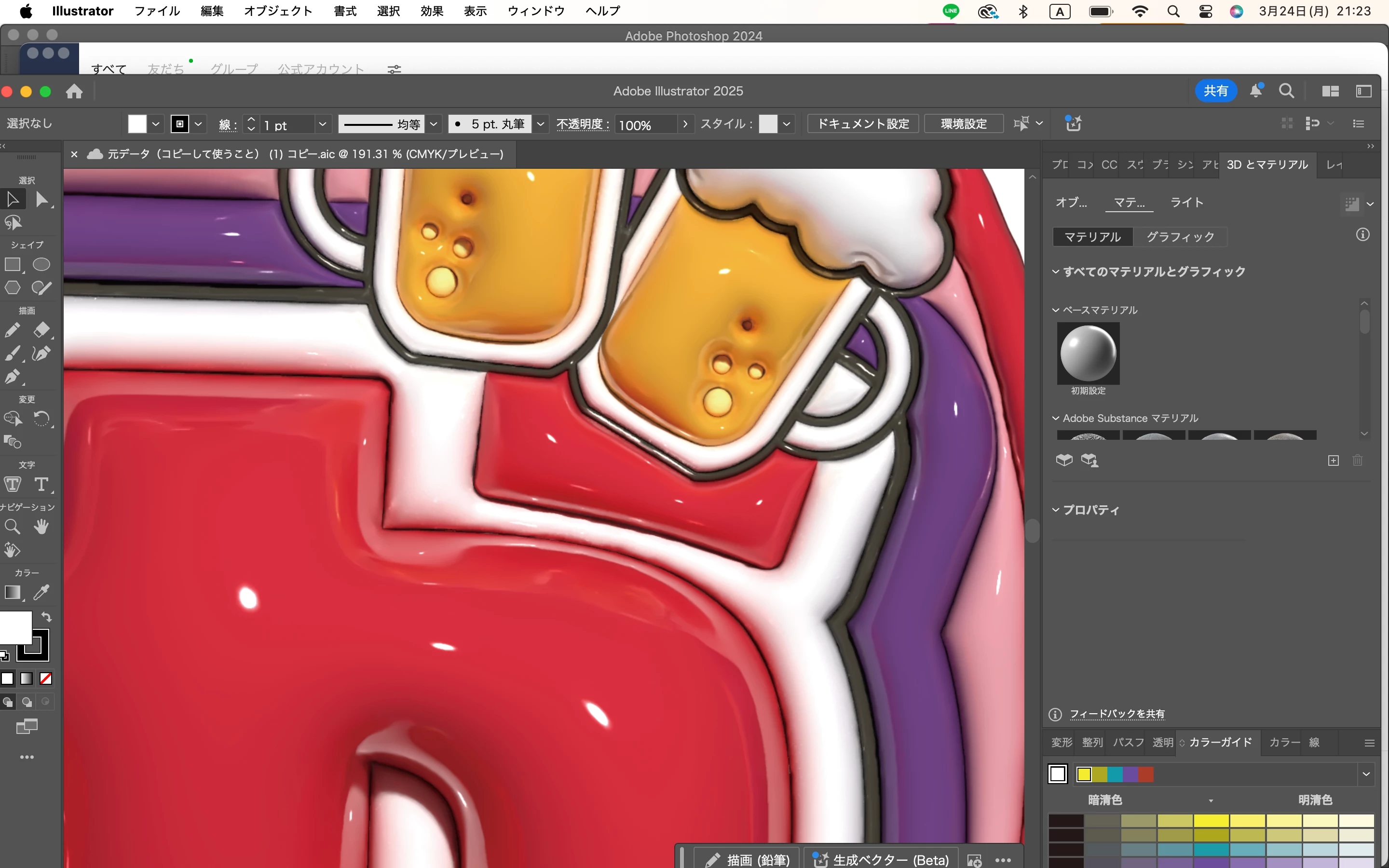Switch to the ライト tab
The height and width of the screenshot is (868, 1389).
click(x=1186, y=202)
